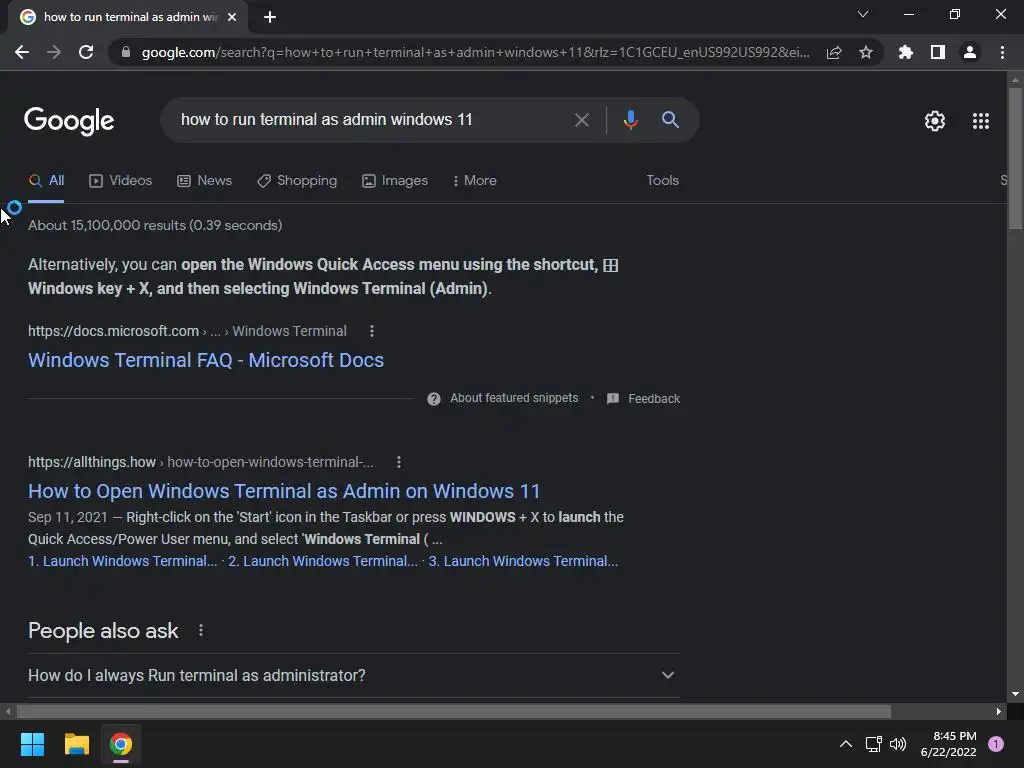Screen dimensions: 1024x768
Task: Click the Google logo
Action: pos(69,121)
